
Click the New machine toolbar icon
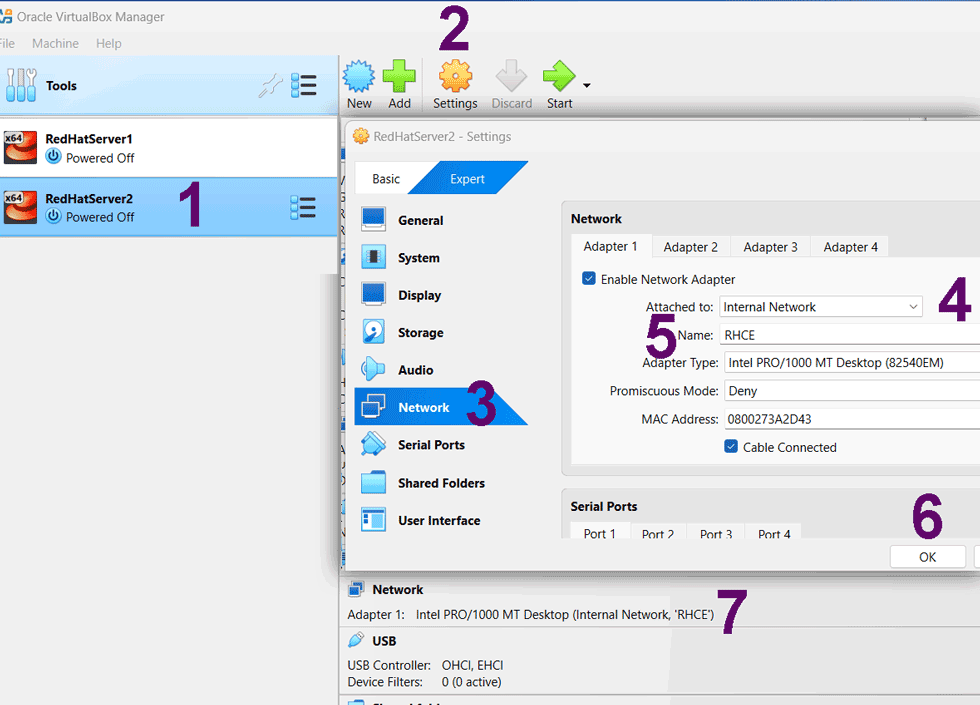click(359, 77)
